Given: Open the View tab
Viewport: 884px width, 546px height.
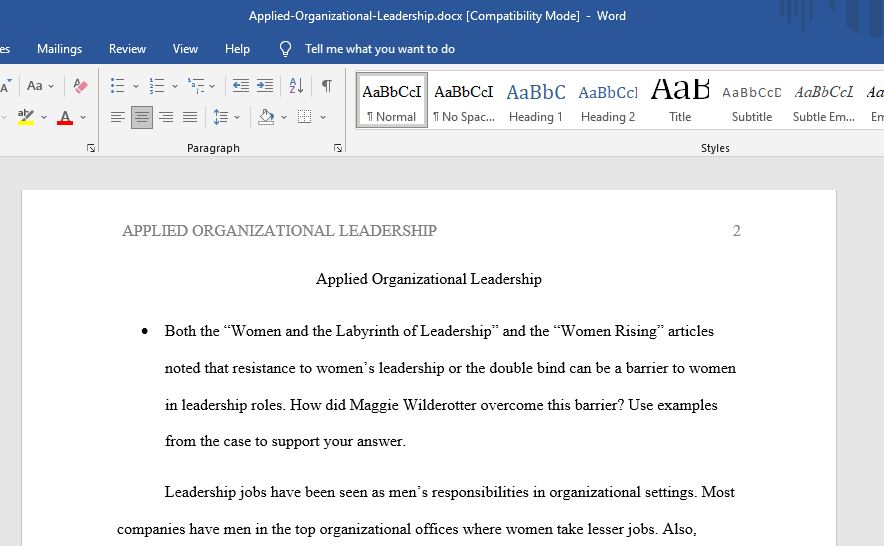Looking at the screenshot, I should 185,49.
